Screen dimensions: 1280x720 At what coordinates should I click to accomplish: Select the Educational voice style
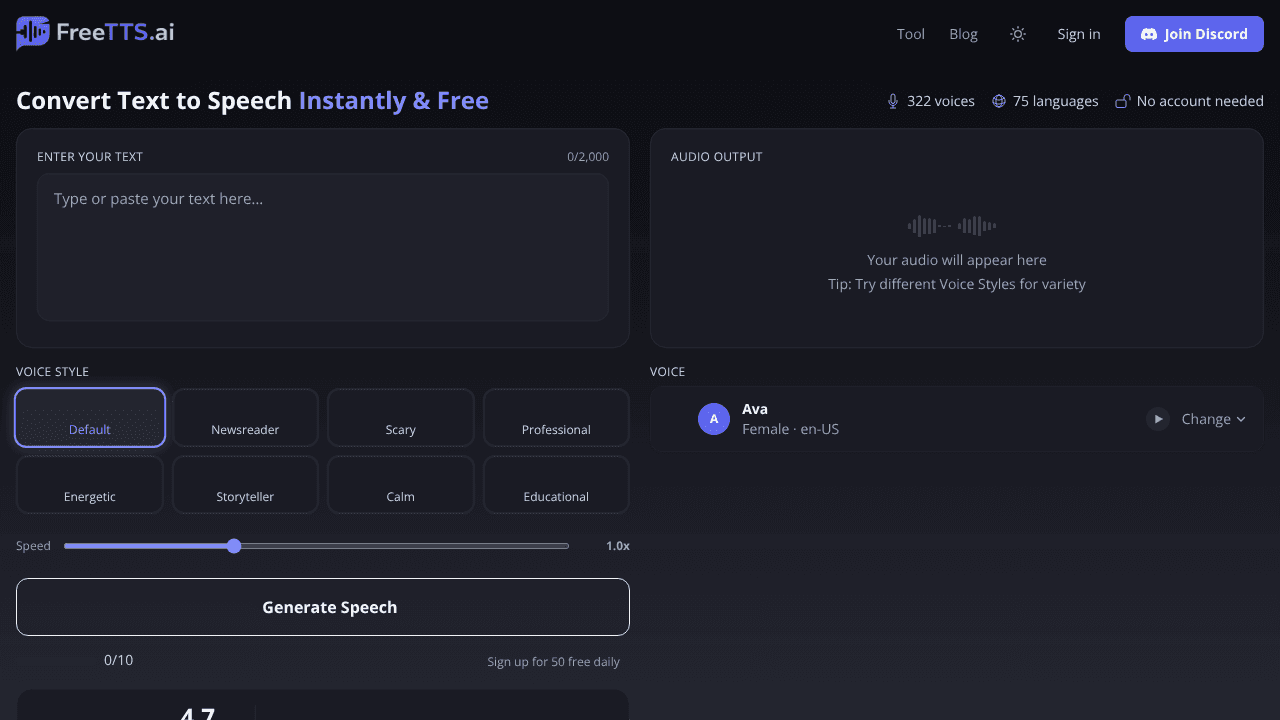[x=556, y=484]
